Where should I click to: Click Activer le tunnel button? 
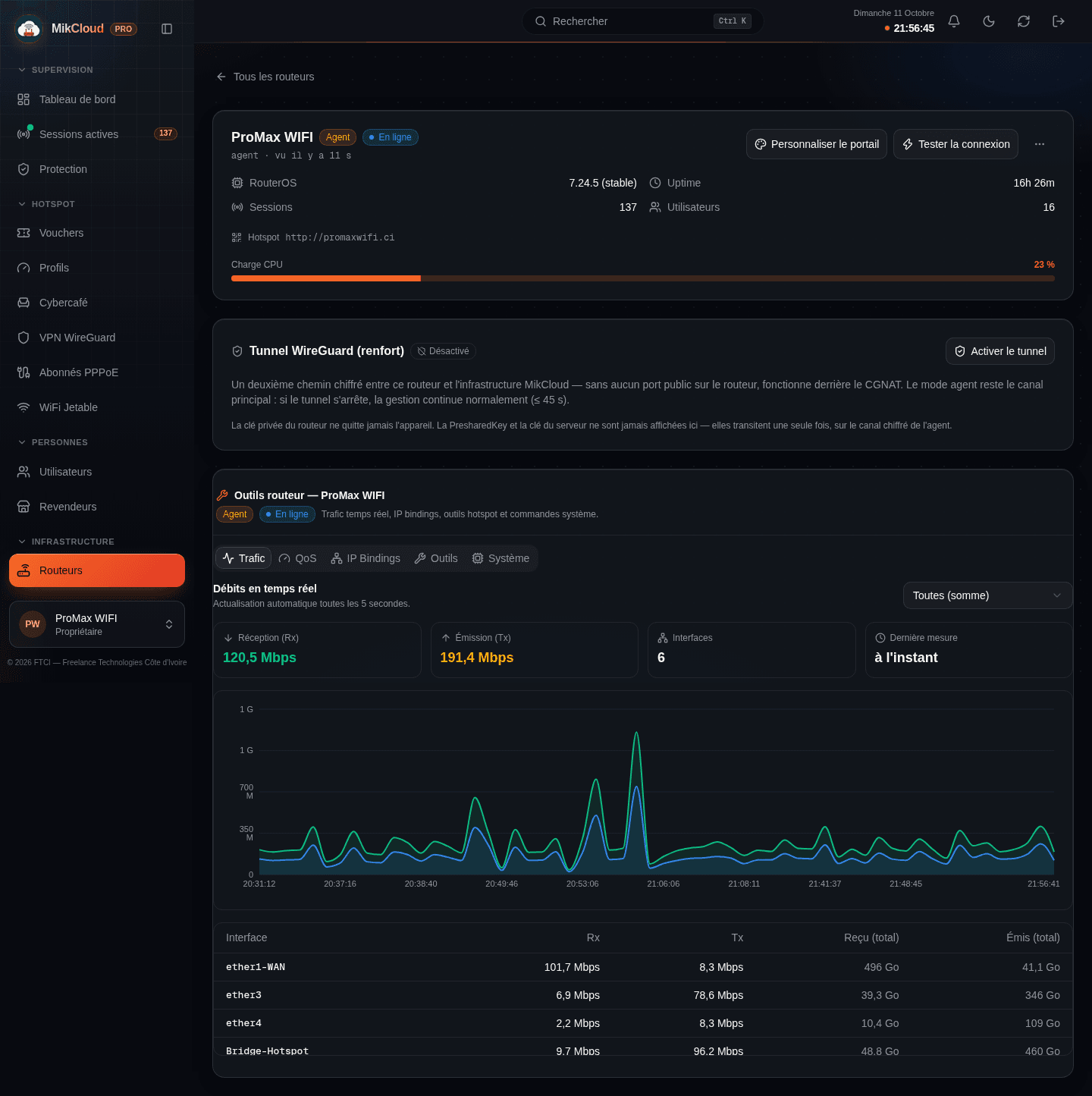(x=1000, y=351)
